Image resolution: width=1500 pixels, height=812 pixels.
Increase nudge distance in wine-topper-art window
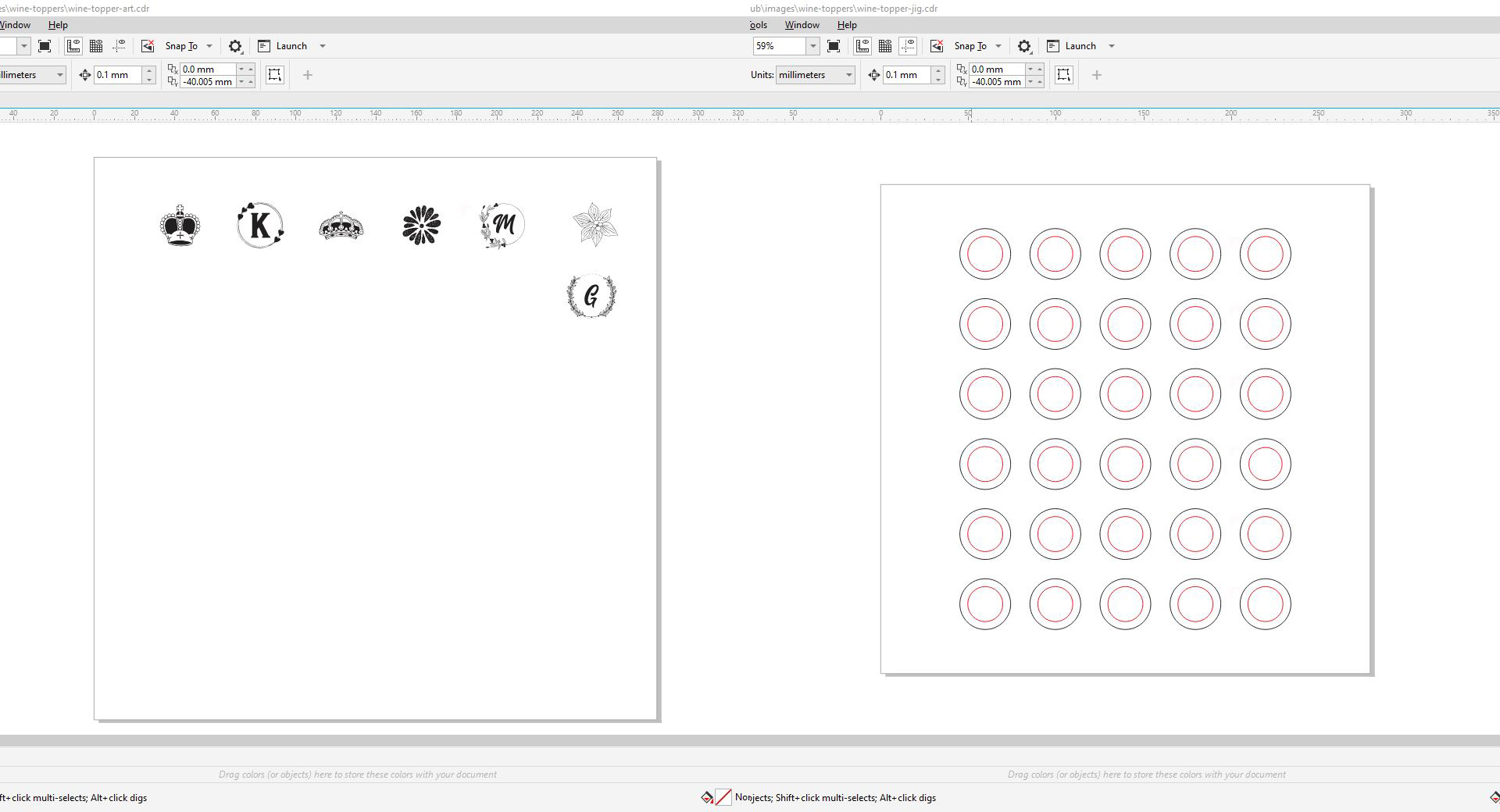coord(149,70)
